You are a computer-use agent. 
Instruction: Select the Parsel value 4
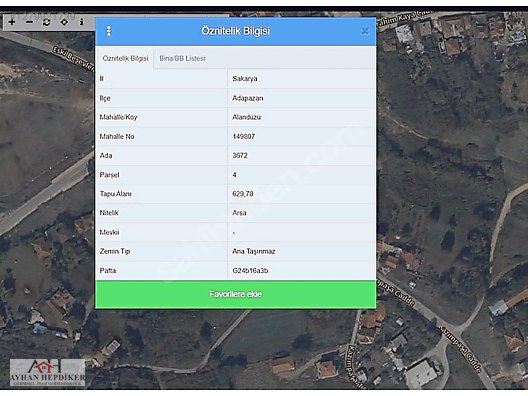coord(234,175)
